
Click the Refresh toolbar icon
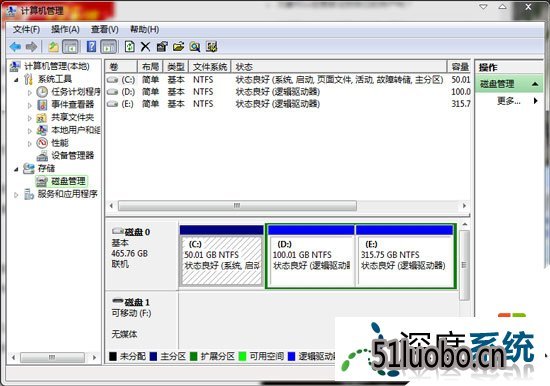pyautogui.click(x=130, y=47)
